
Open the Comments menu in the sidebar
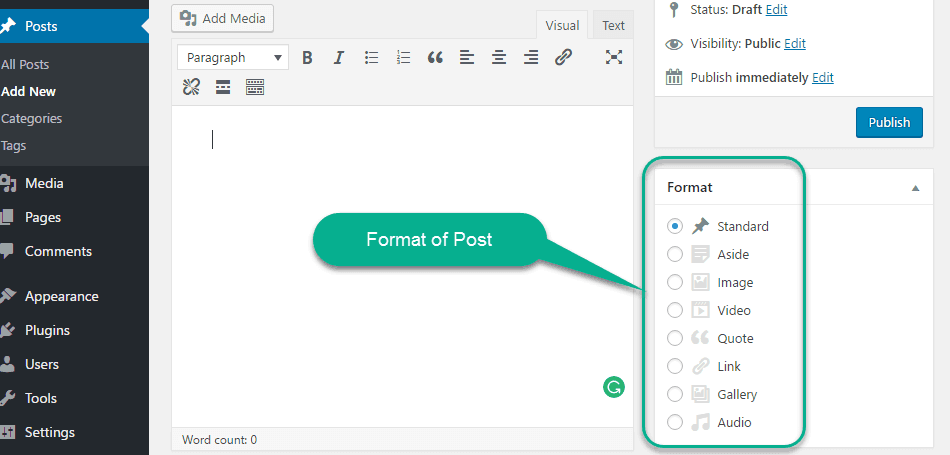(x=74, y=251)
